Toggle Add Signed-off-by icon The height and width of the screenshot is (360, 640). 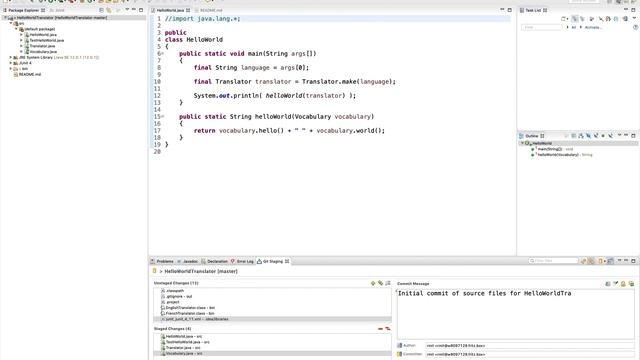click(x=616, y=284)
